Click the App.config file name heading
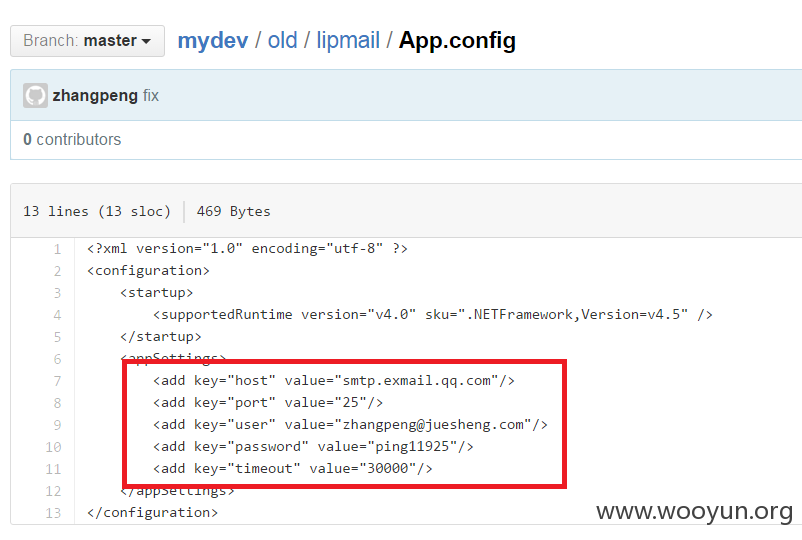 pyautogui.click(x=457, y=40)
